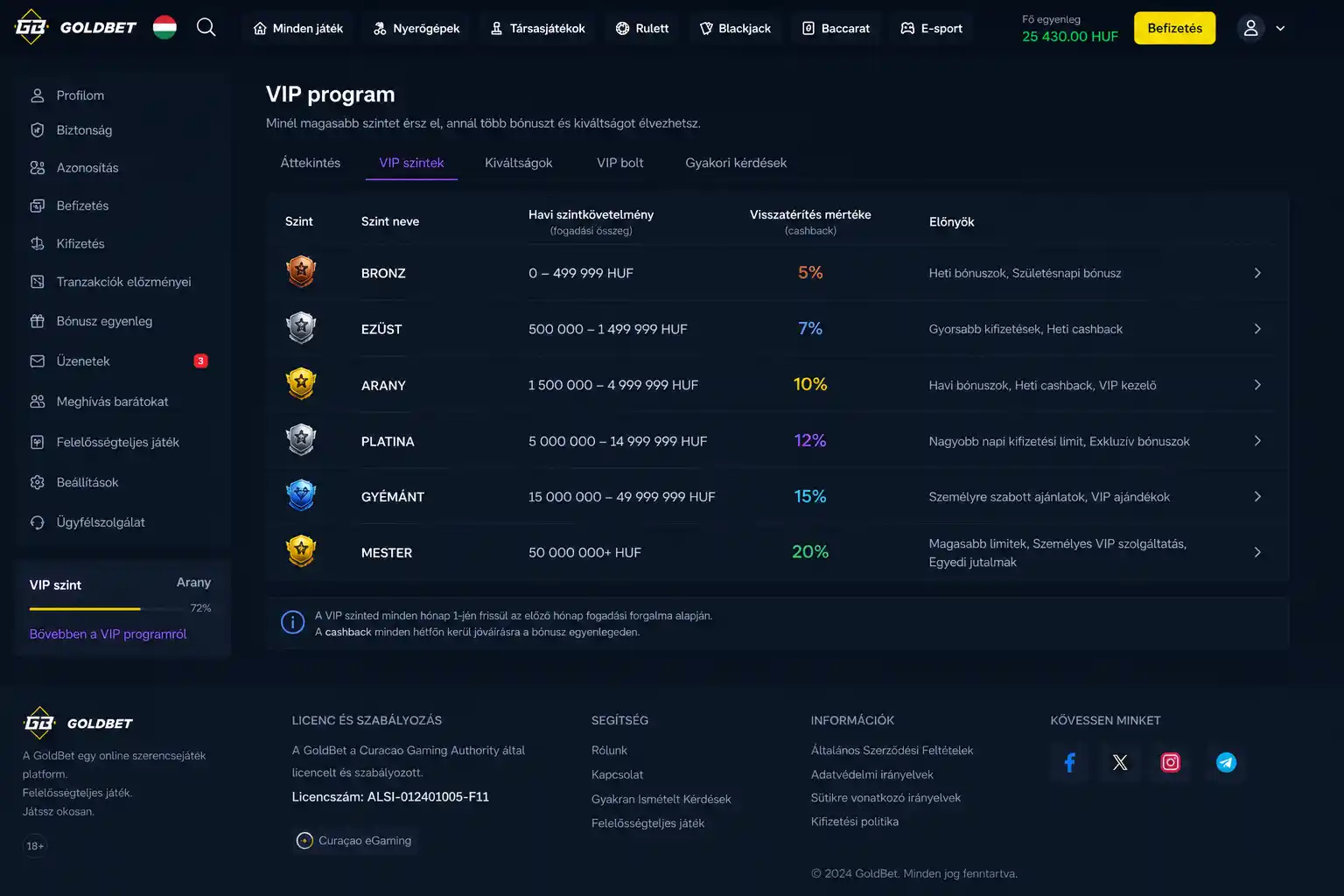Go to Társasjátékok section
This screenshot has height=896, width=1344.
pos(537,28)
